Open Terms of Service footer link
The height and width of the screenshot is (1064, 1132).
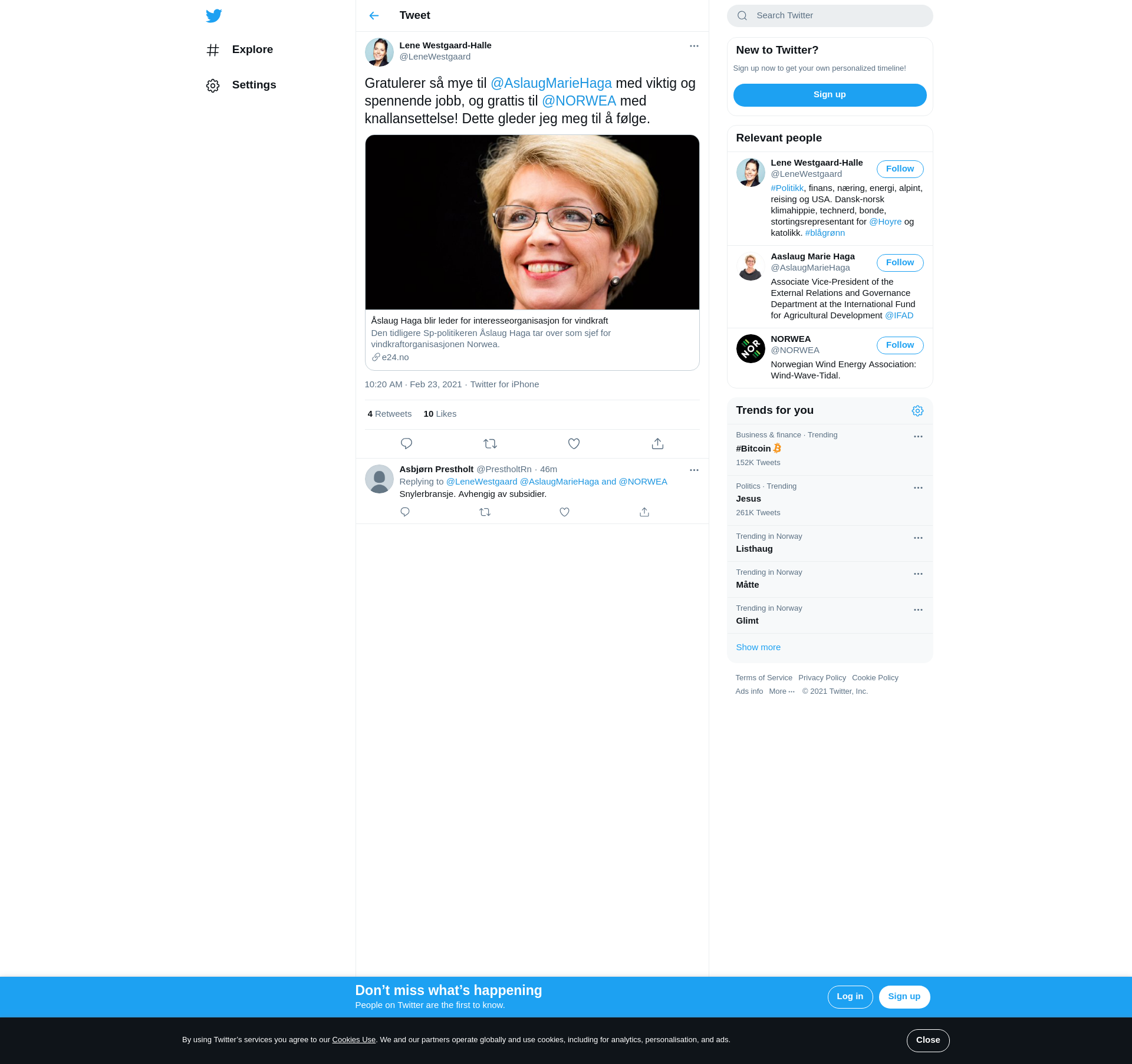(764, 678)
